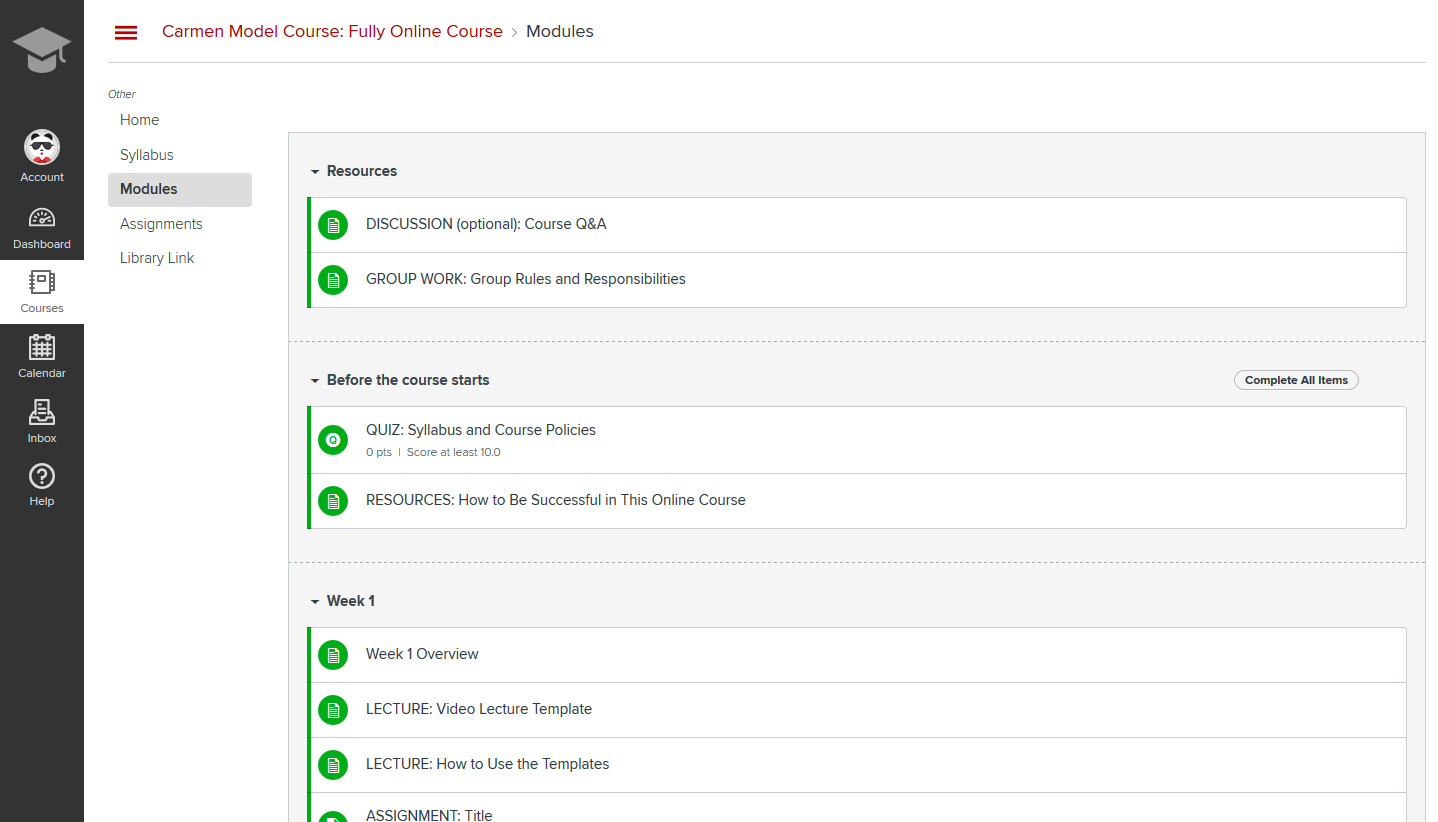Open Inbox in global navigation
Screen dimensions: 1438x822
[42, 422]
